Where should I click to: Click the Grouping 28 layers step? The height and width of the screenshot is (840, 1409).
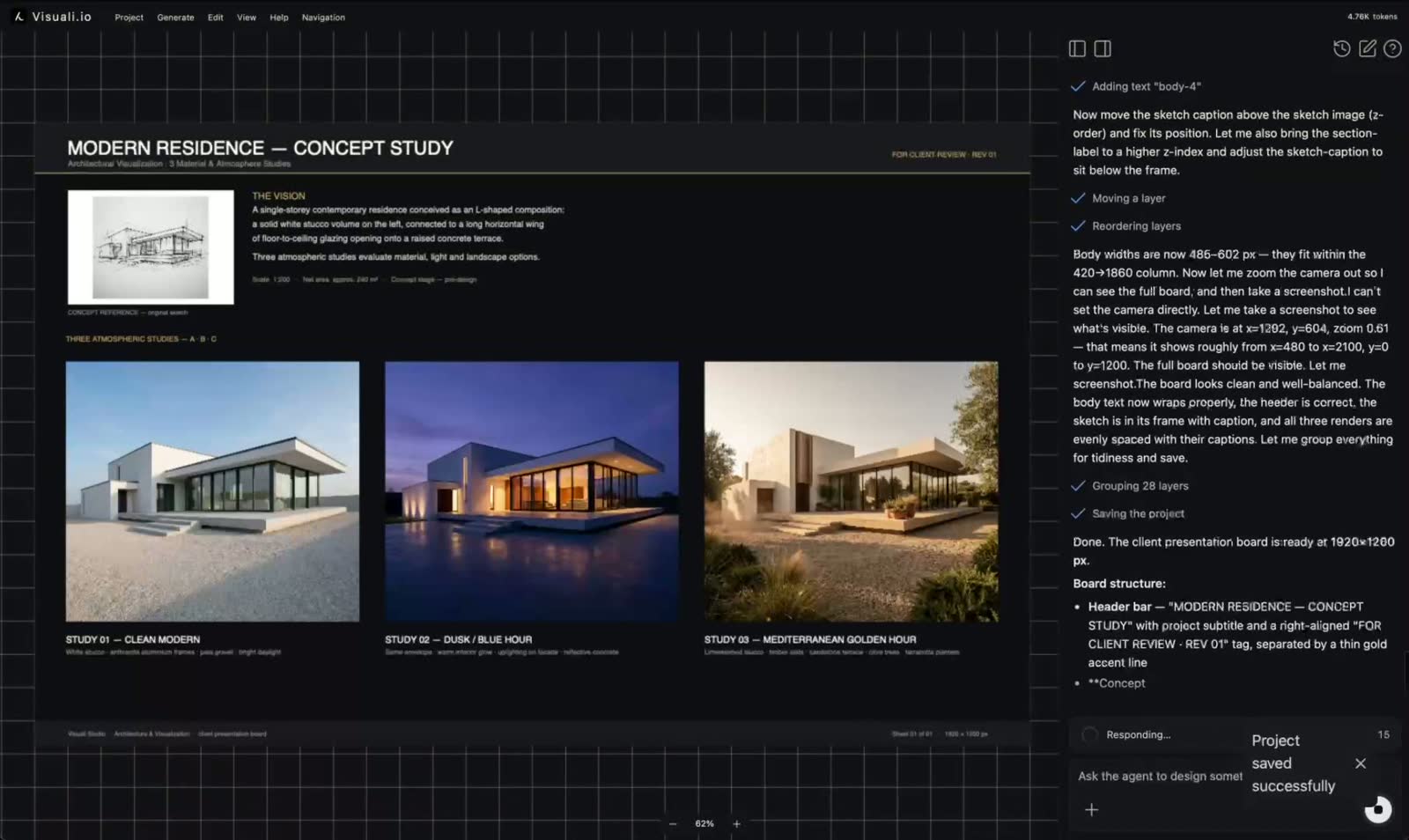(x=1140, y=486)
